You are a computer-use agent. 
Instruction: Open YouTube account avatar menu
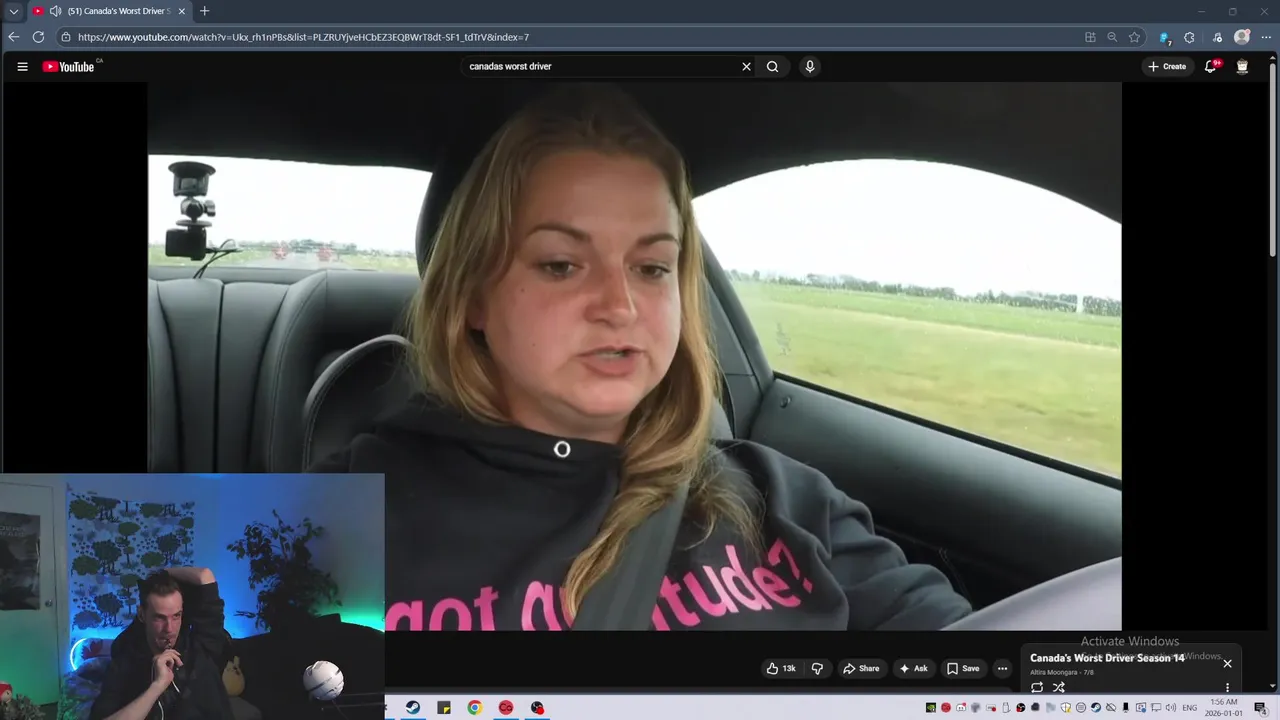(1242, 67)
